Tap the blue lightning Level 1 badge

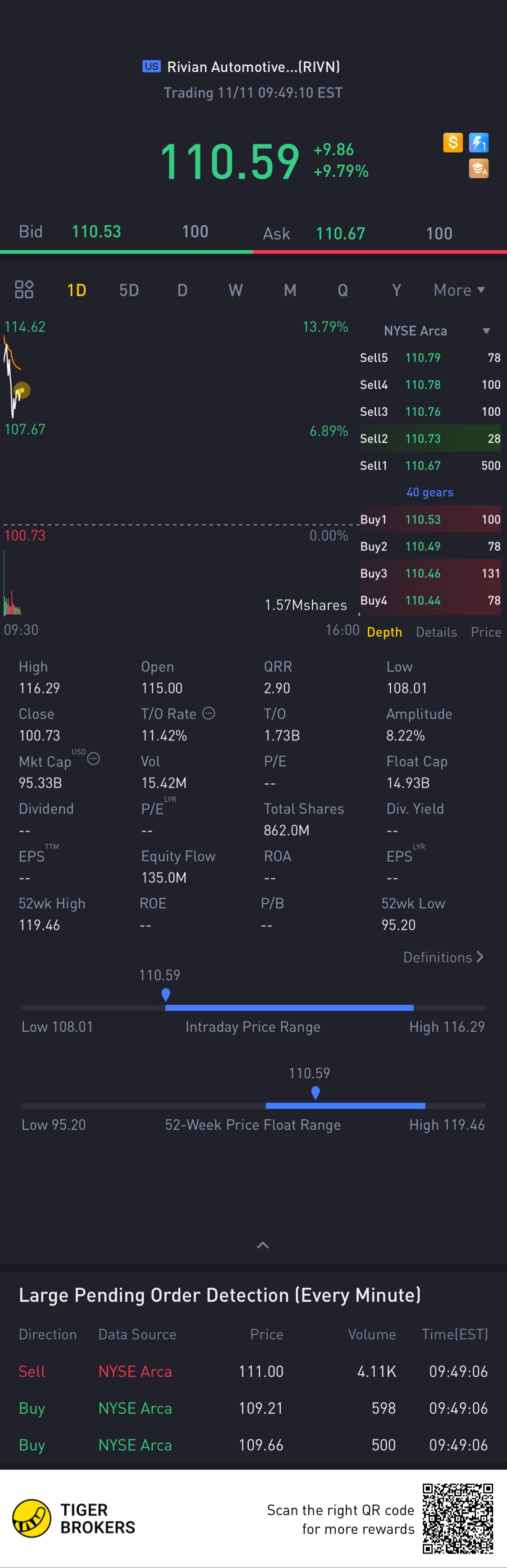point(479,143)
